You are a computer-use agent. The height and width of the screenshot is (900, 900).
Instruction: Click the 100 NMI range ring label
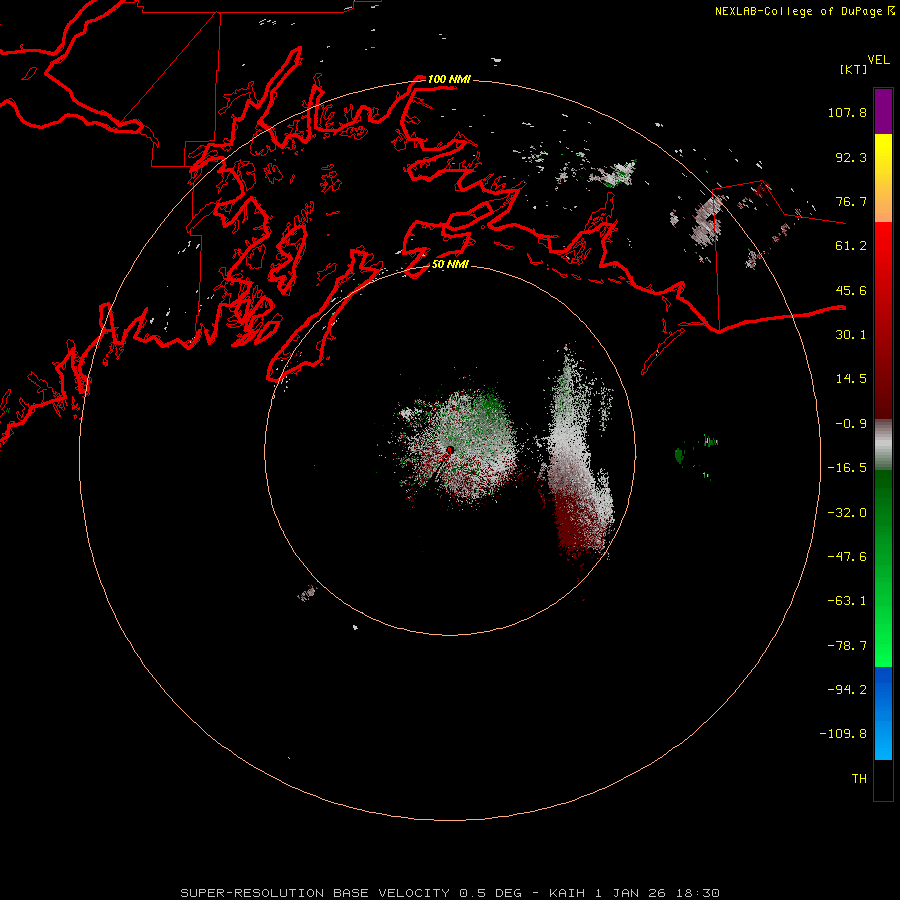point(449,79)
